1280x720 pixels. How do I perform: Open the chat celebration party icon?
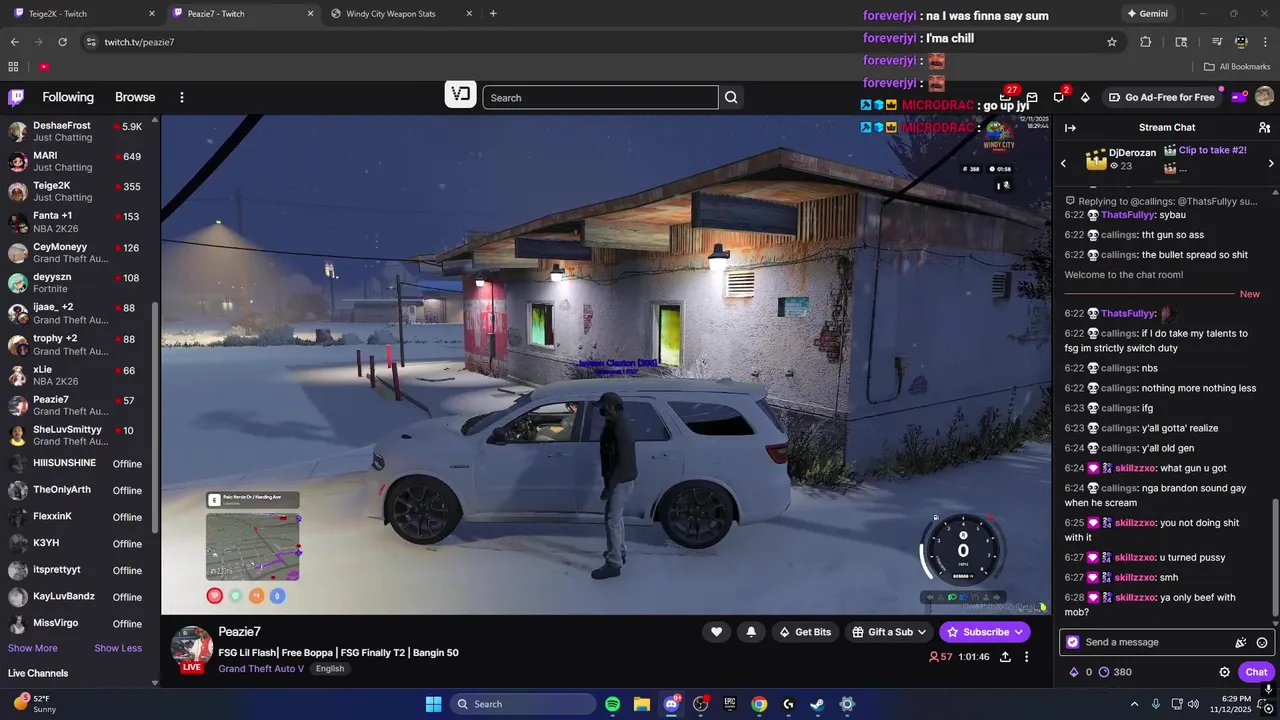coord(1241,642)
